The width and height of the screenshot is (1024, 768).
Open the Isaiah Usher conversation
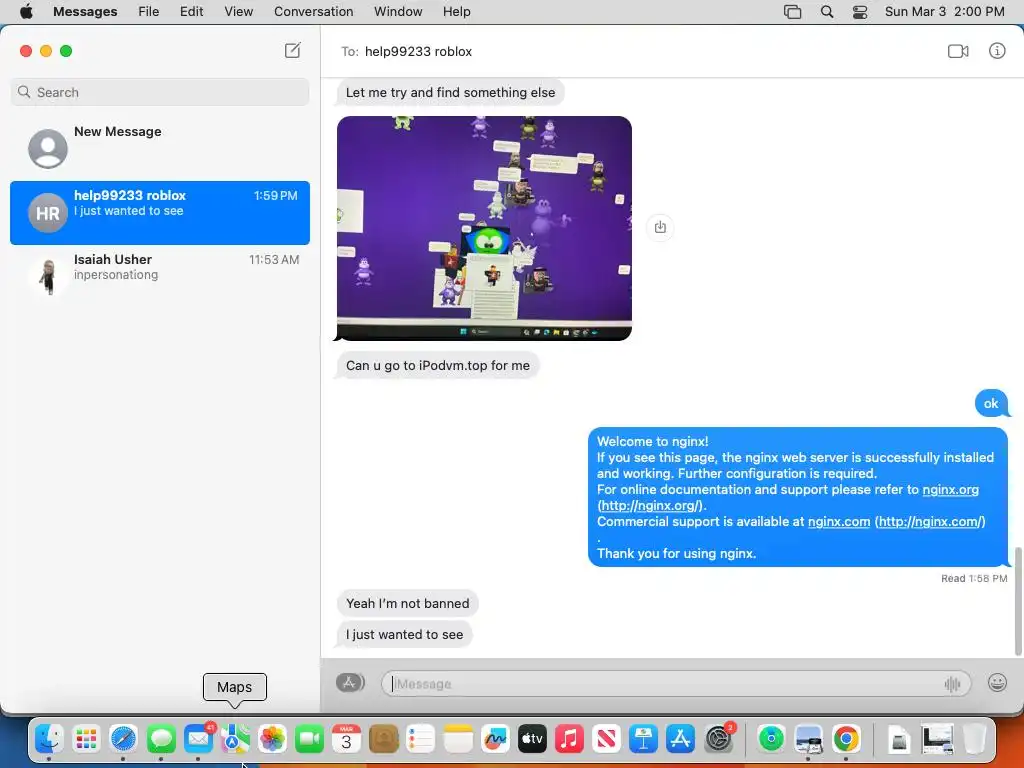click(160, 277)
